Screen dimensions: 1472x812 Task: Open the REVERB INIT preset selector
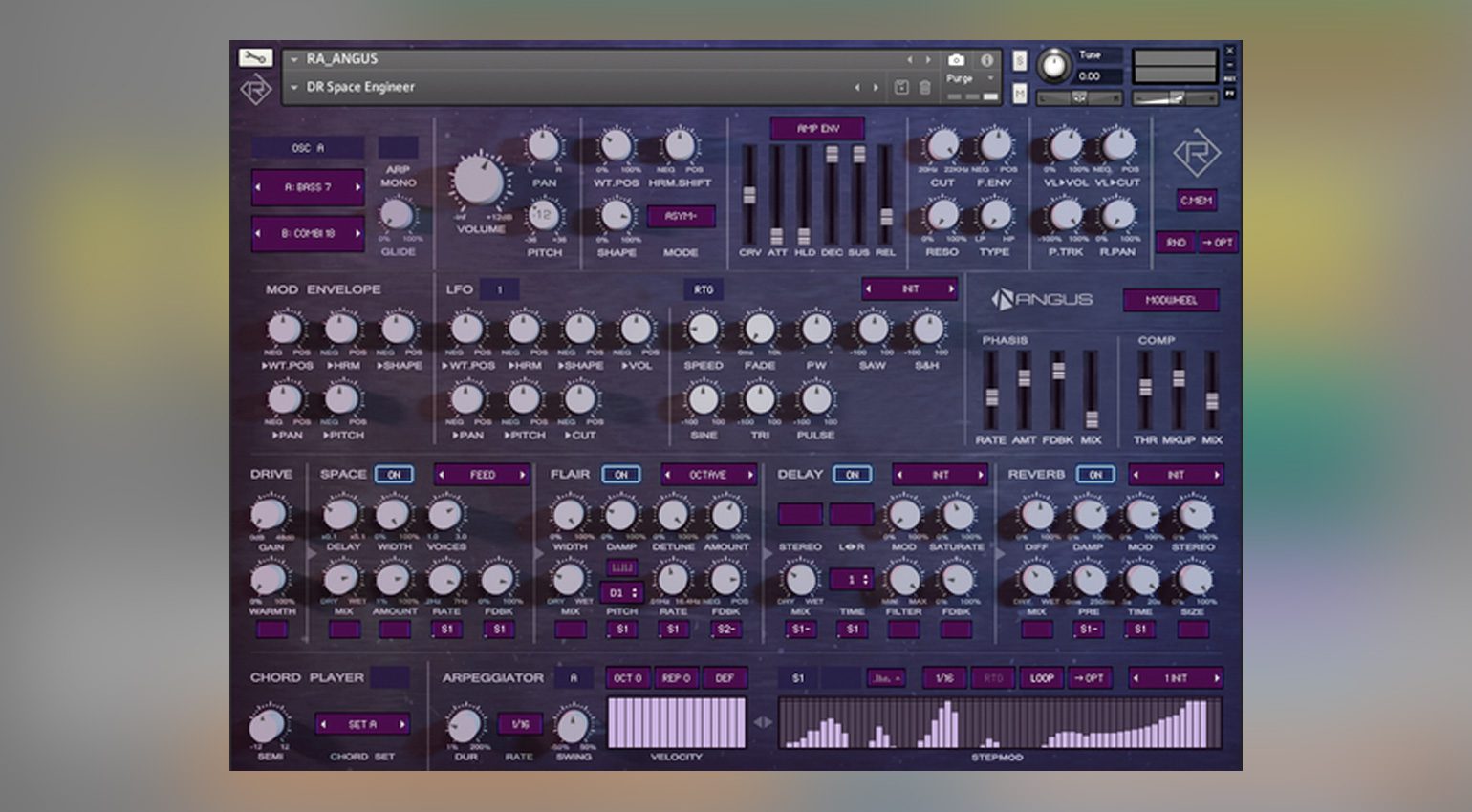pos(1177,475)
